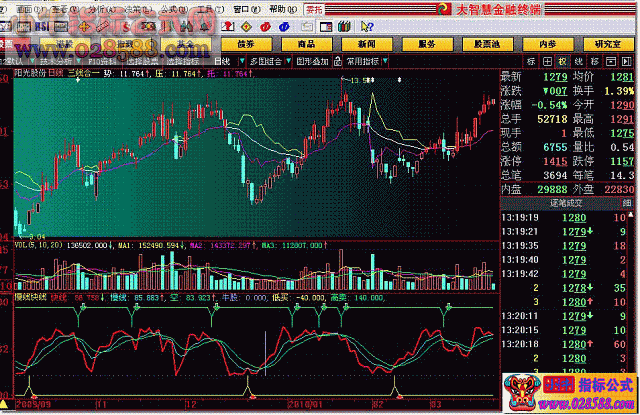
Task: Toggle the 权 ex-rights button
Action: pyautogui.click(x=563, y=60)
